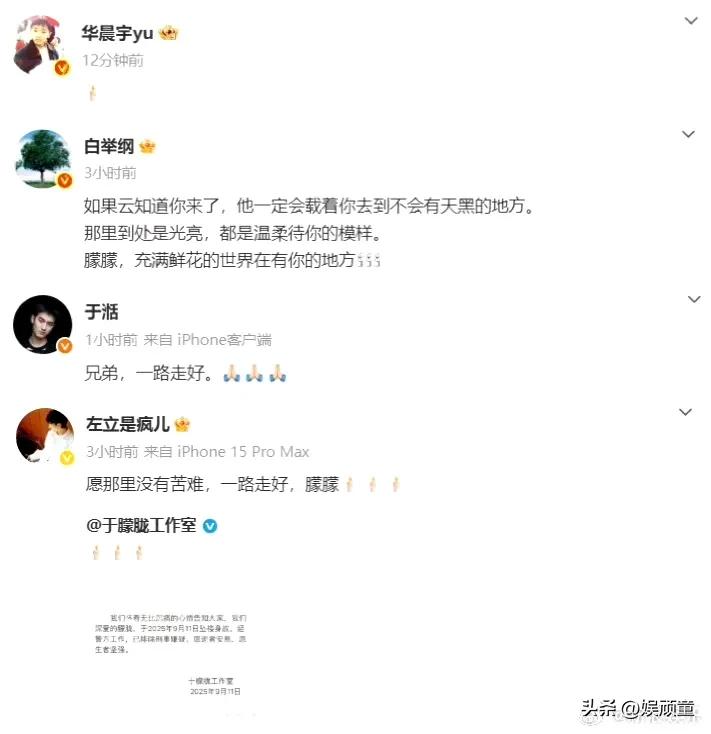Follow the @于朦胧工作室 mention link

point(141,526)
